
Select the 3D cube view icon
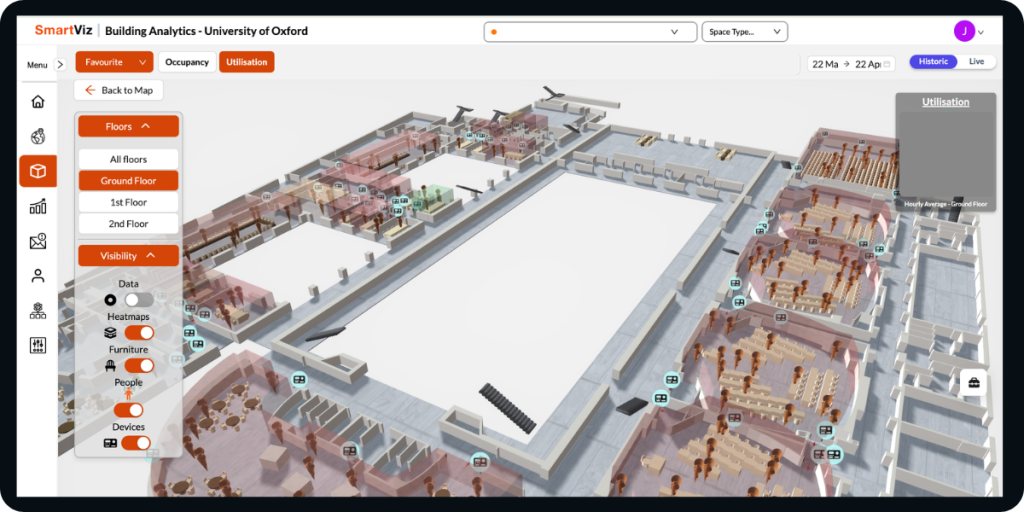point(38,171)
